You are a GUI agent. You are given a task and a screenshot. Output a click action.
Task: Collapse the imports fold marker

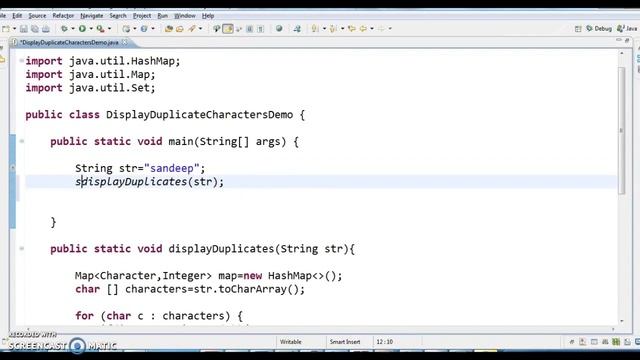21,61
